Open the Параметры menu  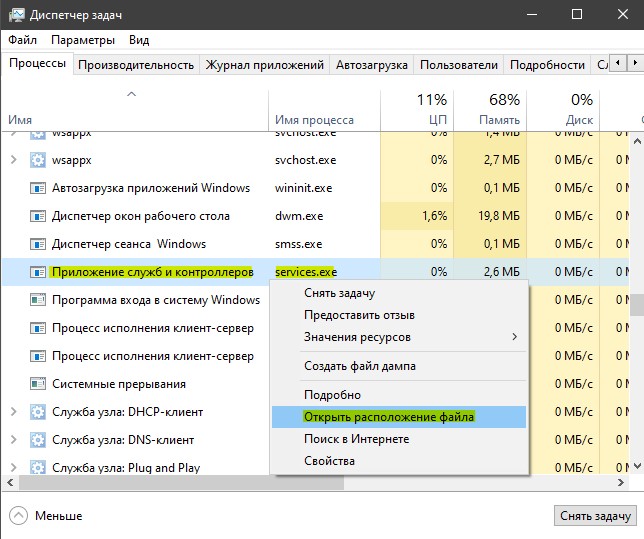tap(83, 40)
